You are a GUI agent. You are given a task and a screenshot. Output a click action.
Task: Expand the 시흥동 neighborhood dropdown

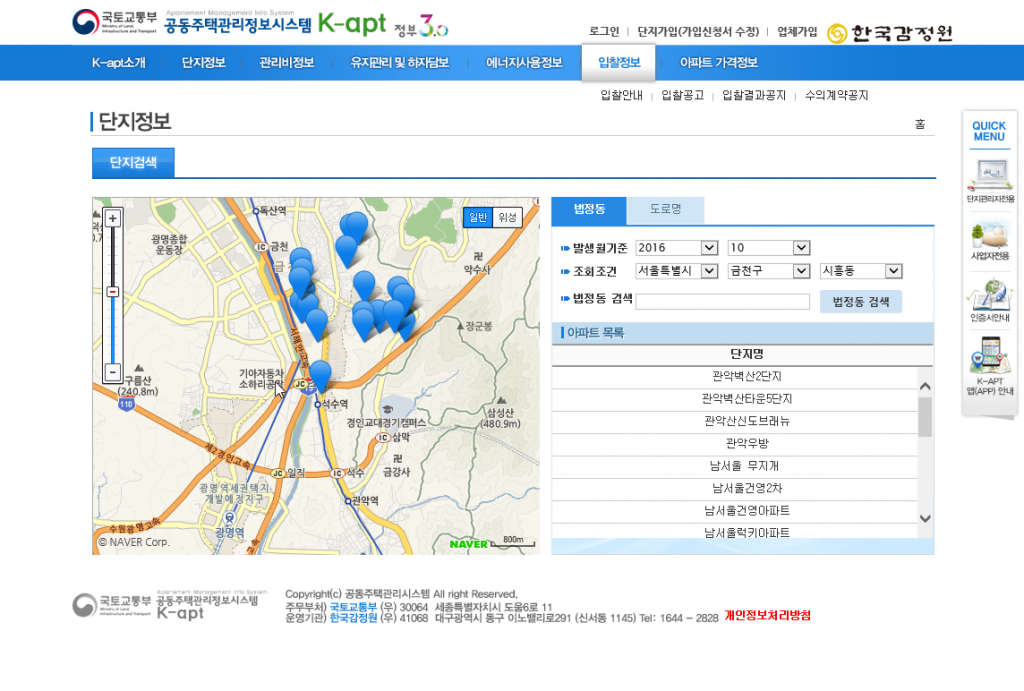(x=860, y=271)
